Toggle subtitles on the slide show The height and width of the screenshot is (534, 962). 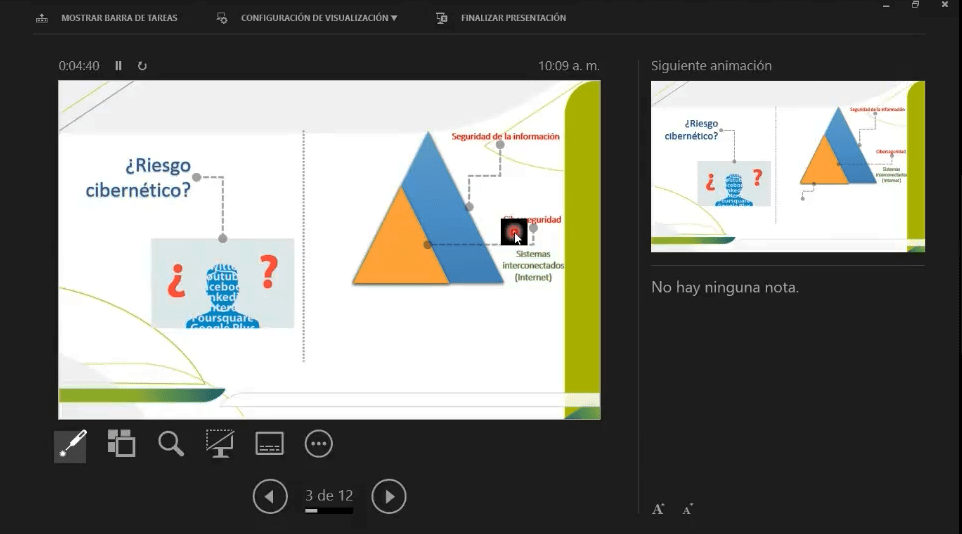pos(270,444)
